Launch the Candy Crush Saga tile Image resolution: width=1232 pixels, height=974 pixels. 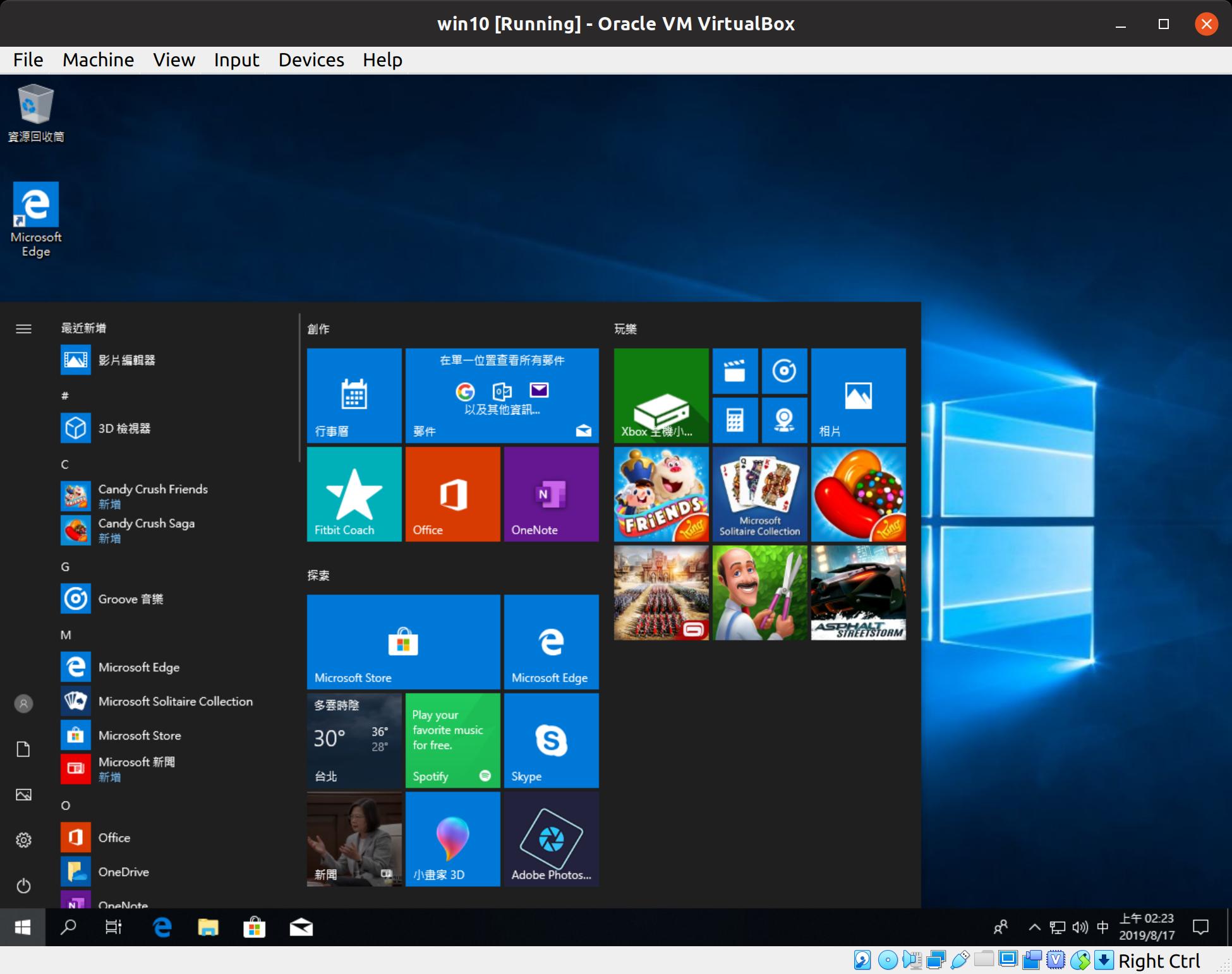click(x=858, y=494)
